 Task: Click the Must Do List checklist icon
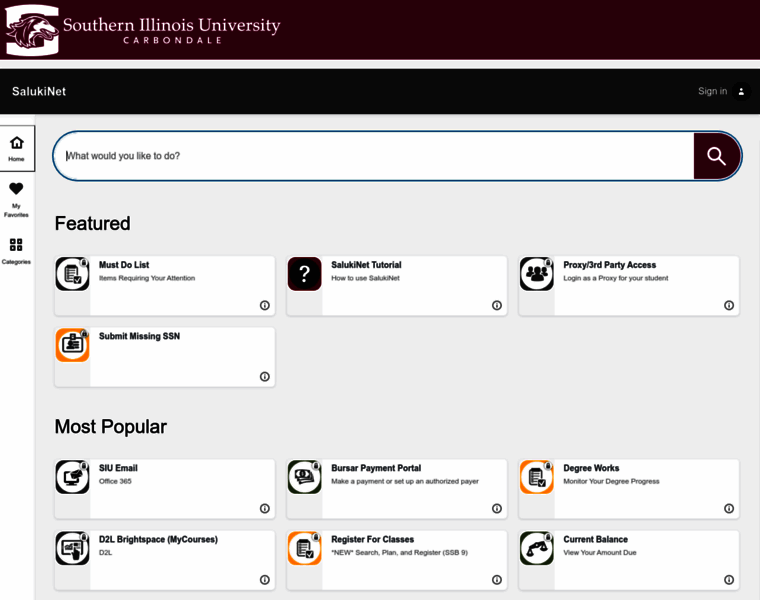tap(72, 274)
